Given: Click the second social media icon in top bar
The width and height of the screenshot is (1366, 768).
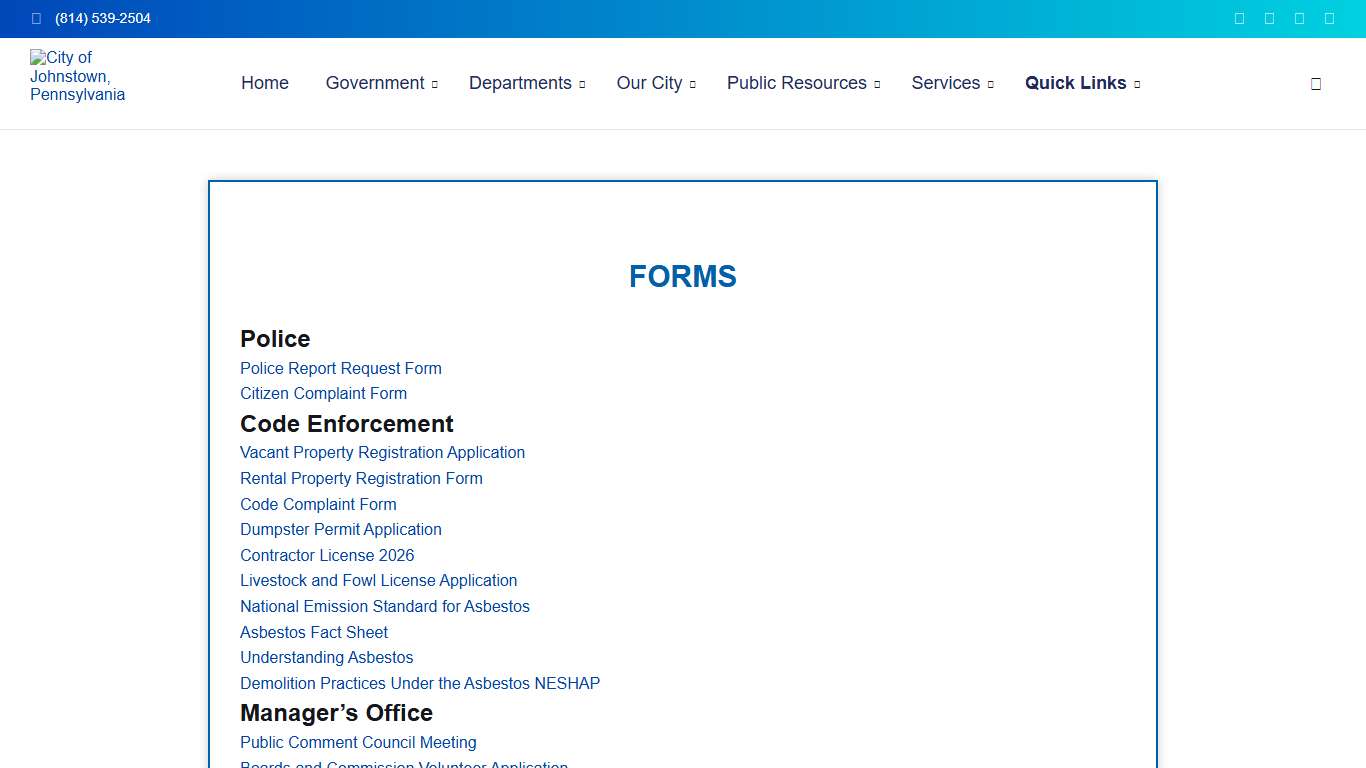Looking at the screenshot, I should click(1269, 18).
